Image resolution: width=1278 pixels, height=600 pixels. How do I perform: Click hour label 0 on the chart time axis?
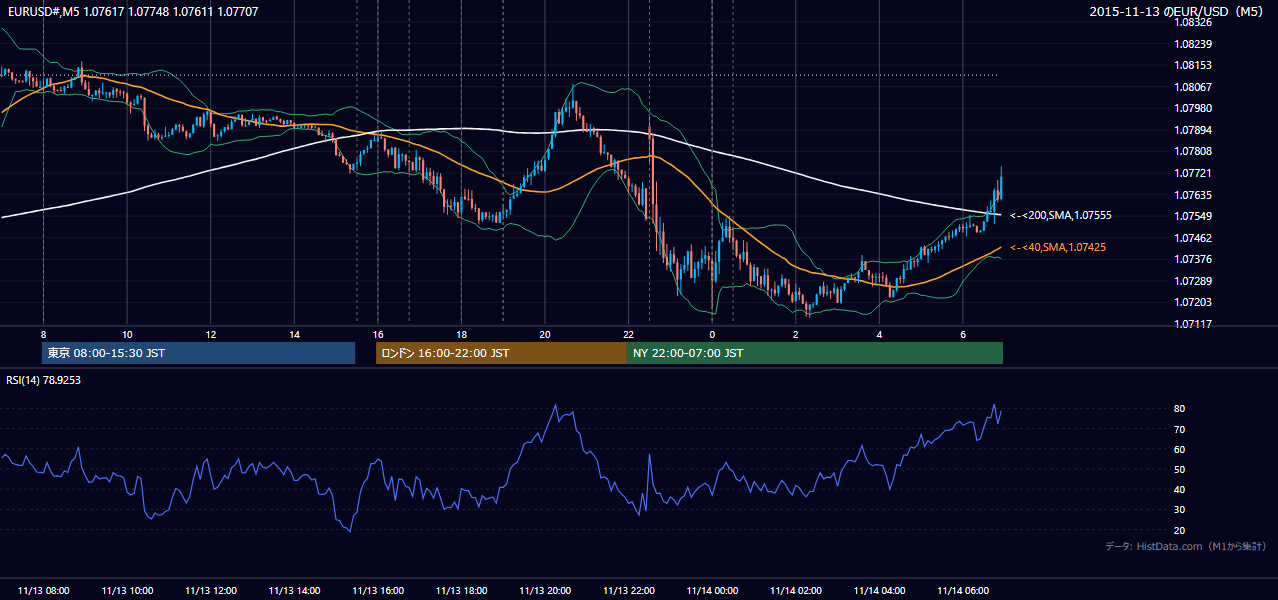coord(712,334)
